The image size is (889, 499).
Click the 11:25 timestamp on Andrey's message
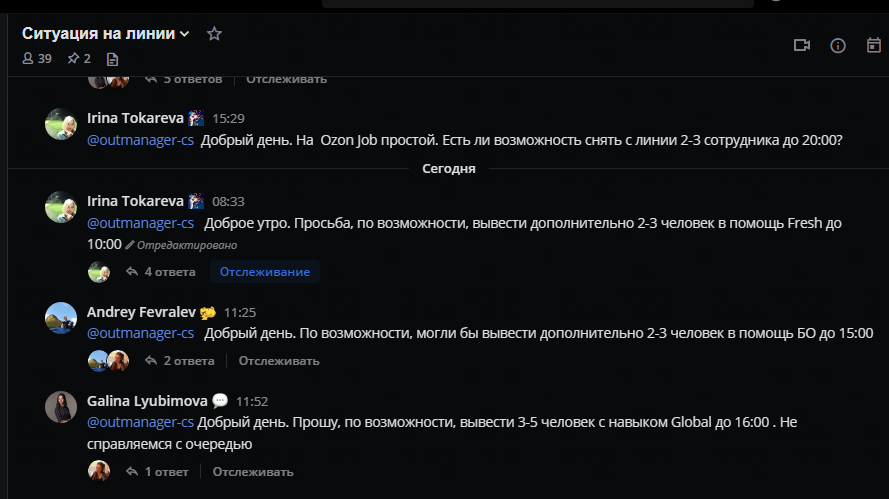click(240, 312)
